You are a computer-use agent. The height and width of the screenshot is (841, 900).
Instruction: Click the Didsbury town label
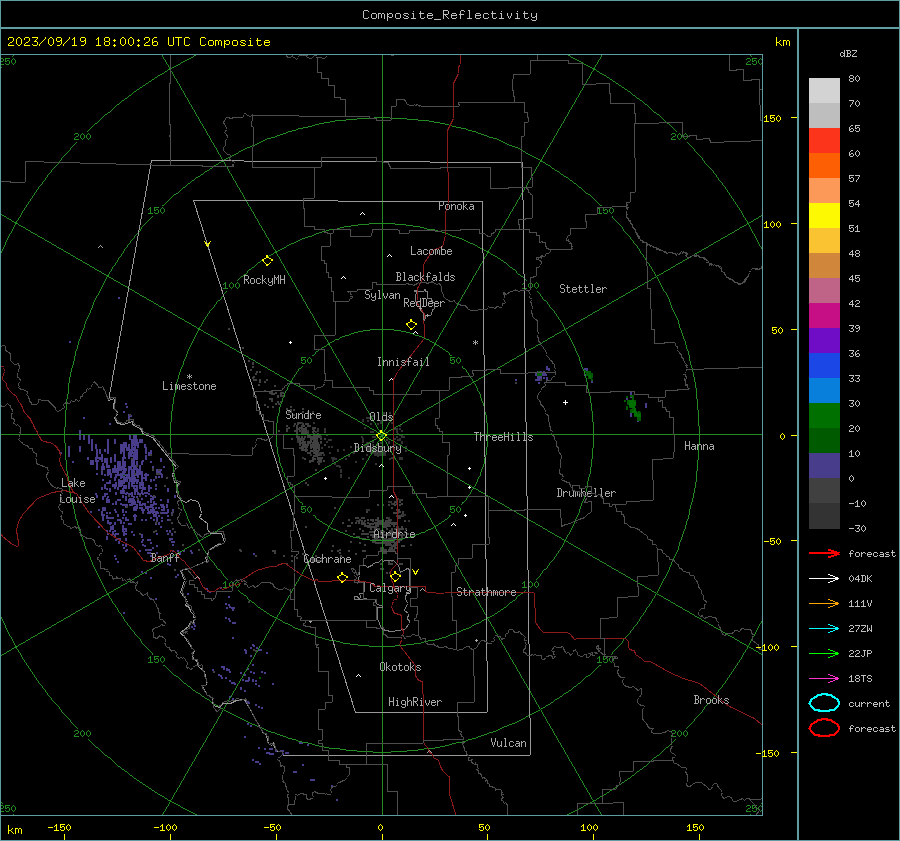377,448
